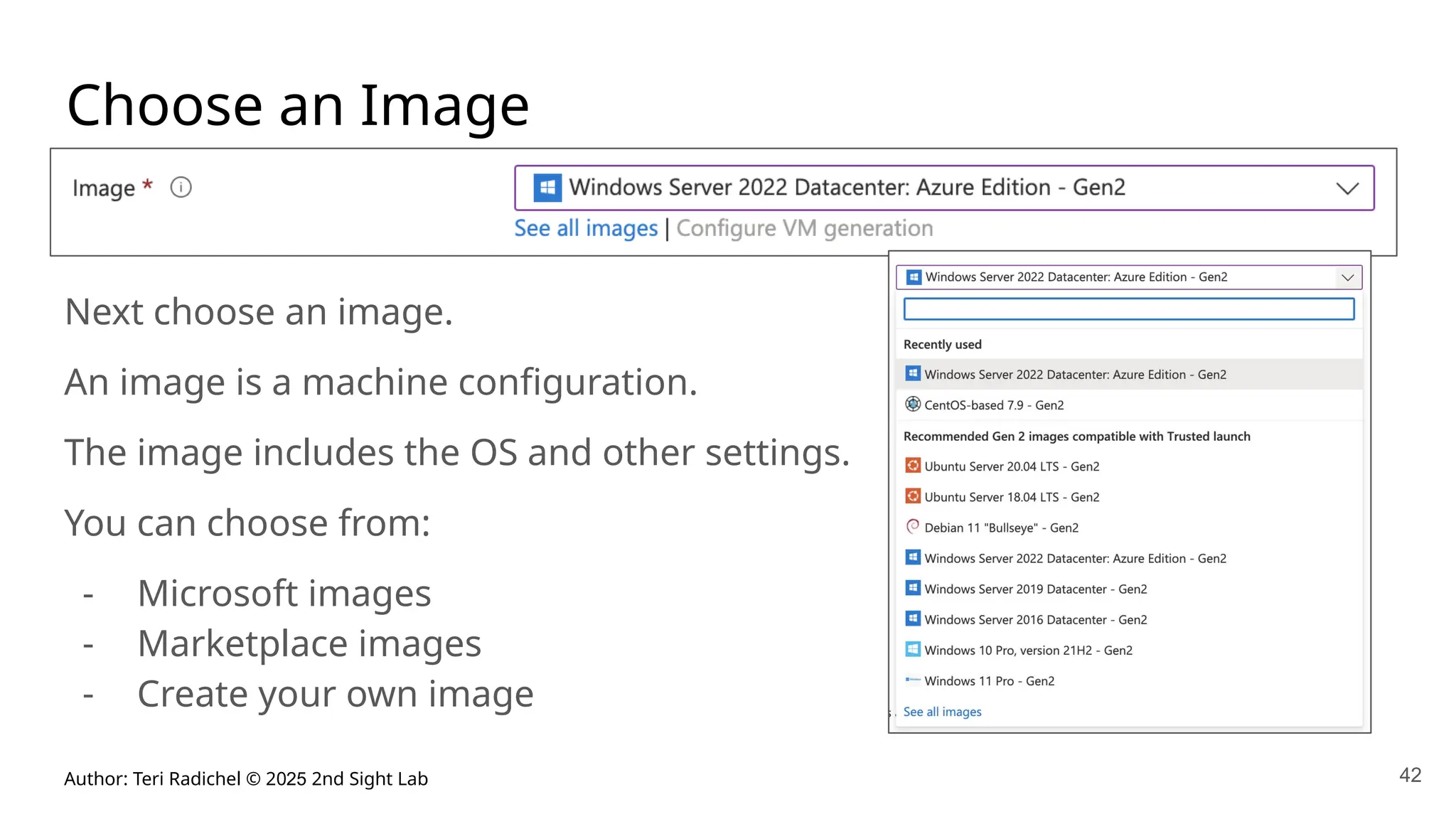Click the slide number 42

click(1410, 775)
